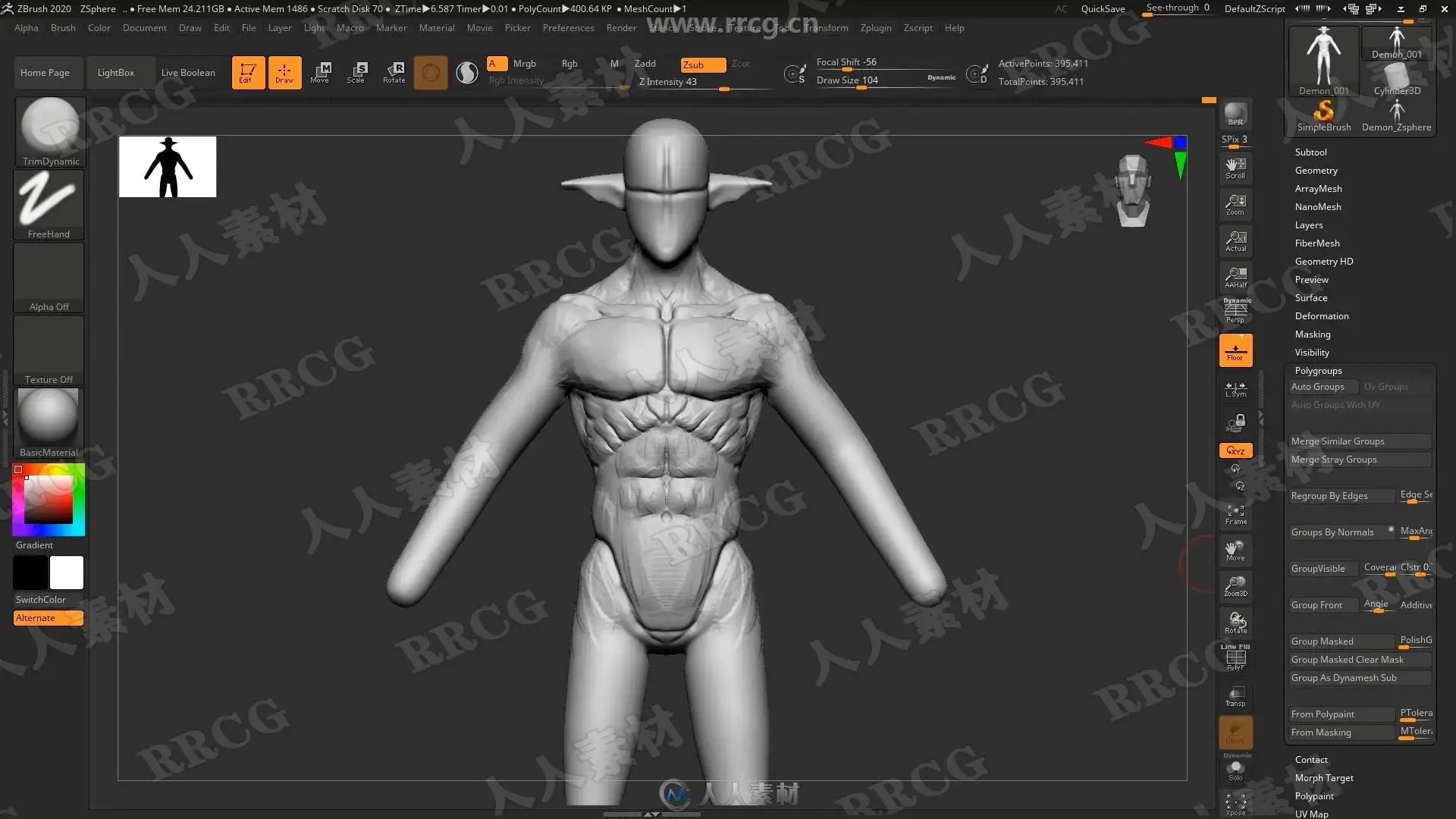This screenshot has height=819, width=1456.
Task: Toggle Persp perspective view
Action: (1235, 312)
